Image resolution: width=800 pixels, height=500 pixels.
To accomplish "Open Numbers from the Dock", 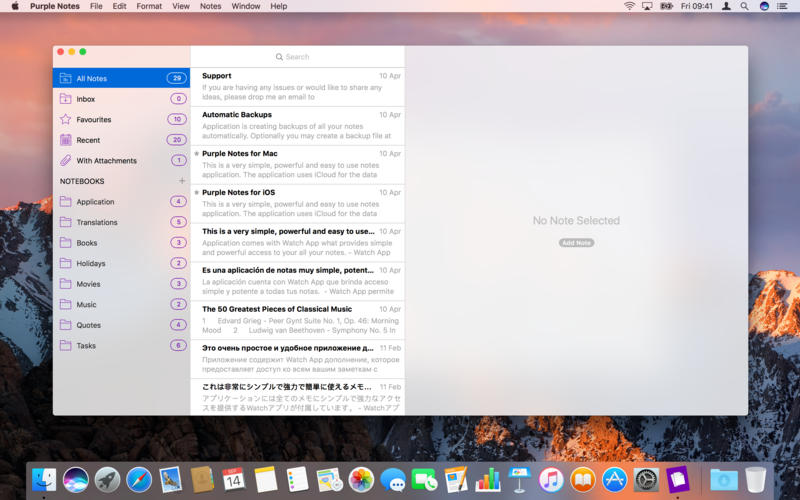I will tap(488, 480).
